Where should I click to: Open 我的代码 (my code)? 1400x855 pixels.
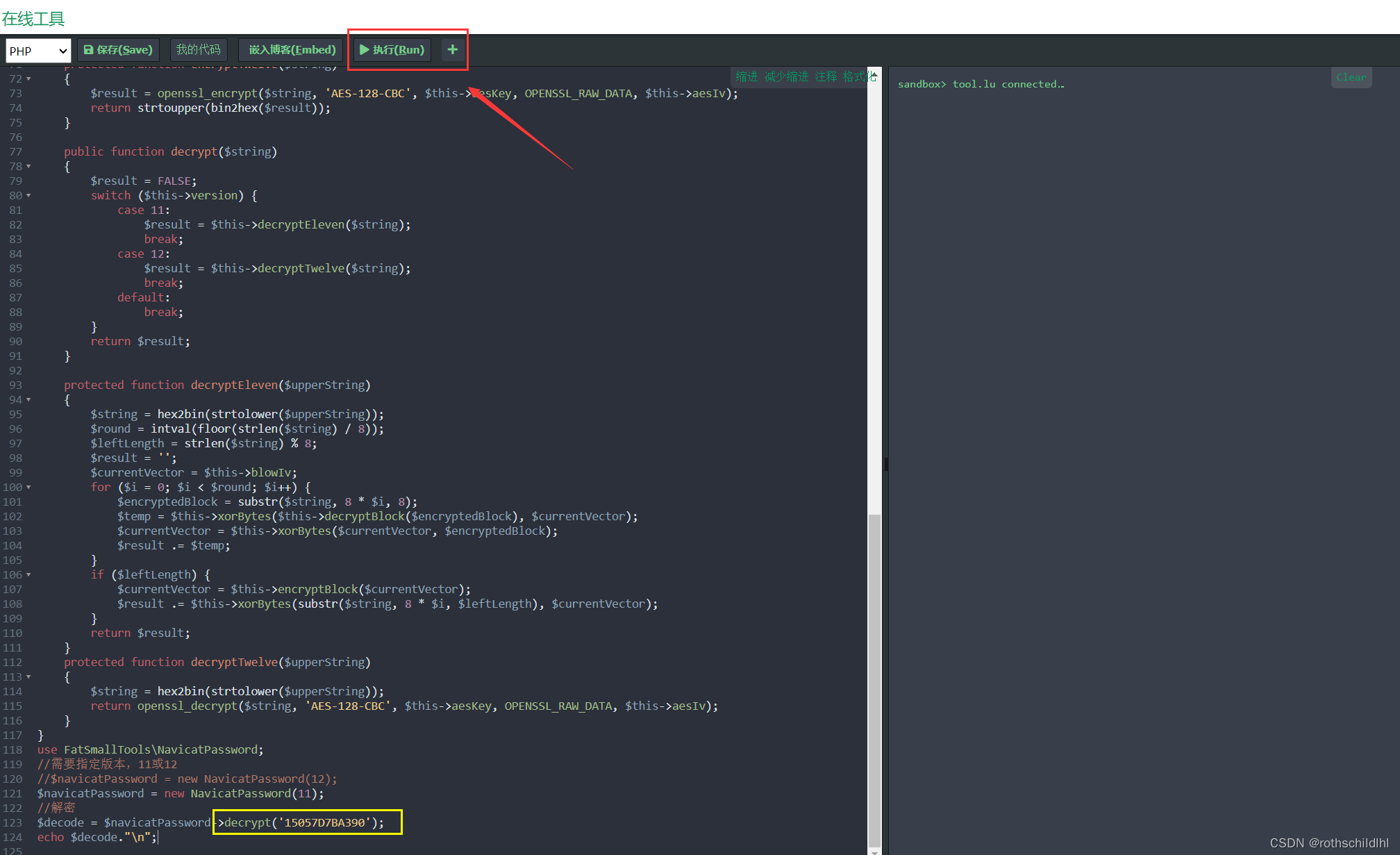pos(198,50)
